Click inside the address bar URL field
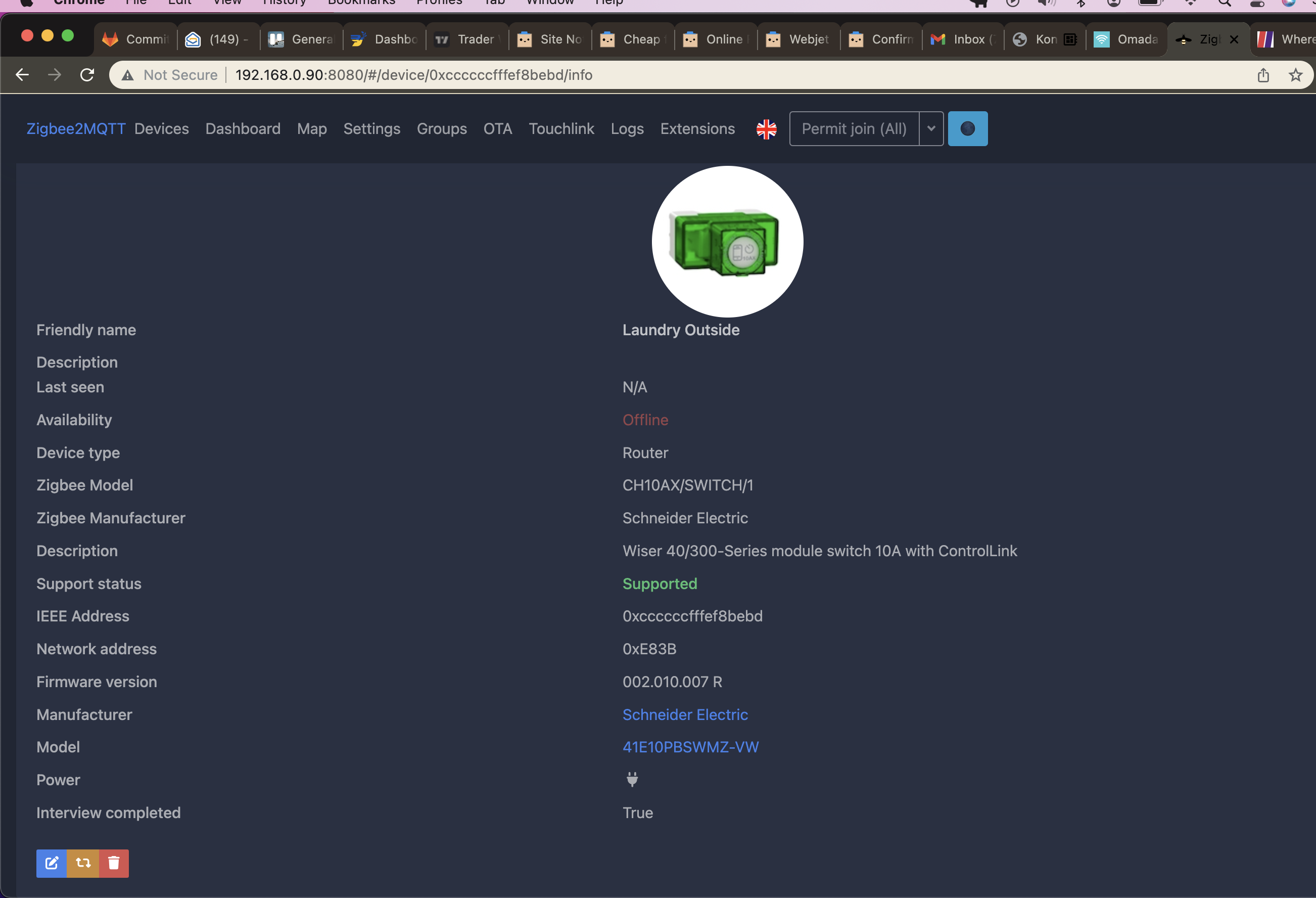The image size is (1316, 898). (413, 74)
